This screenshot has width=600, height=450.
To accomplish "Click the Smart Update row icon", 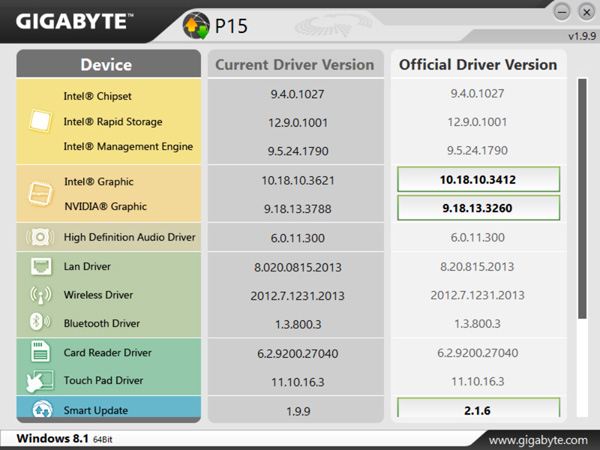I will click(x=42, y=409).
